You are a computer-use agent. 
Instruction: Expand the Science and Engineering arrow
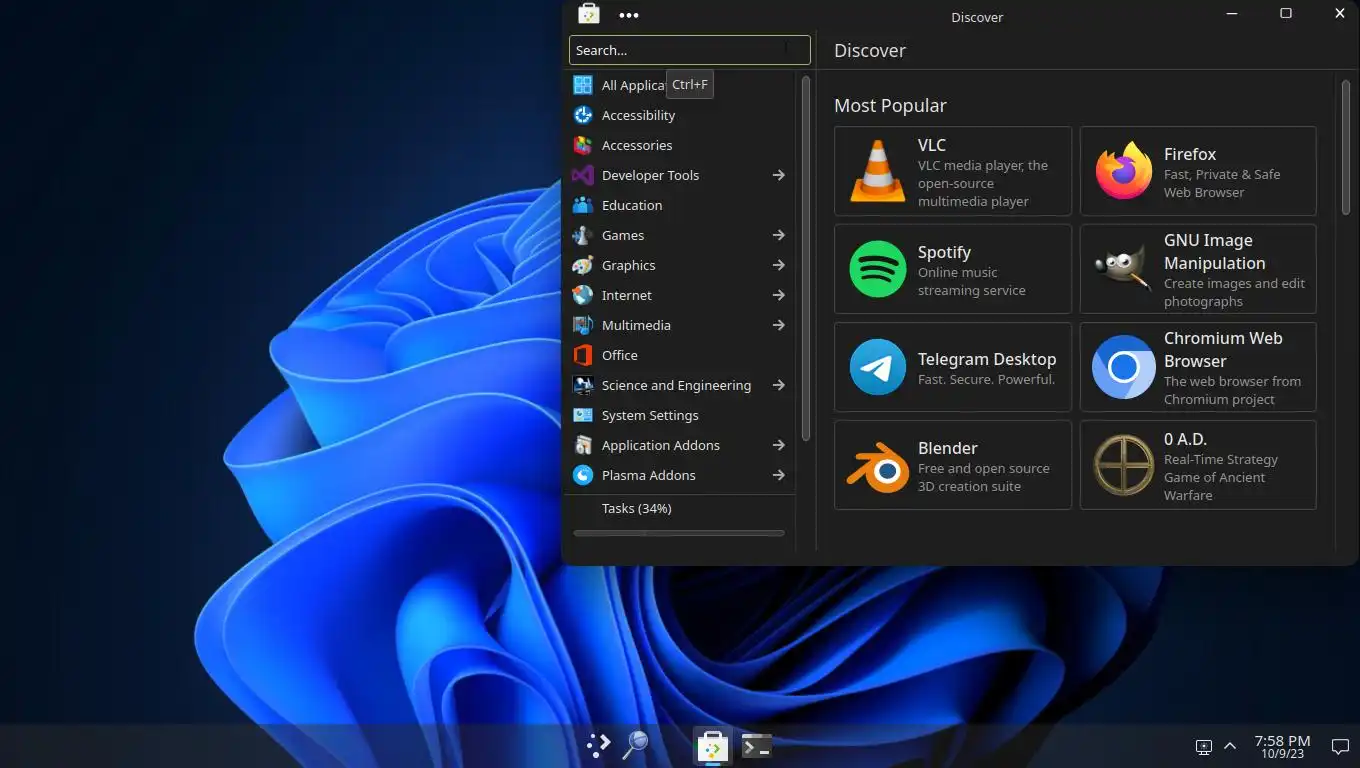coord(778,385)
